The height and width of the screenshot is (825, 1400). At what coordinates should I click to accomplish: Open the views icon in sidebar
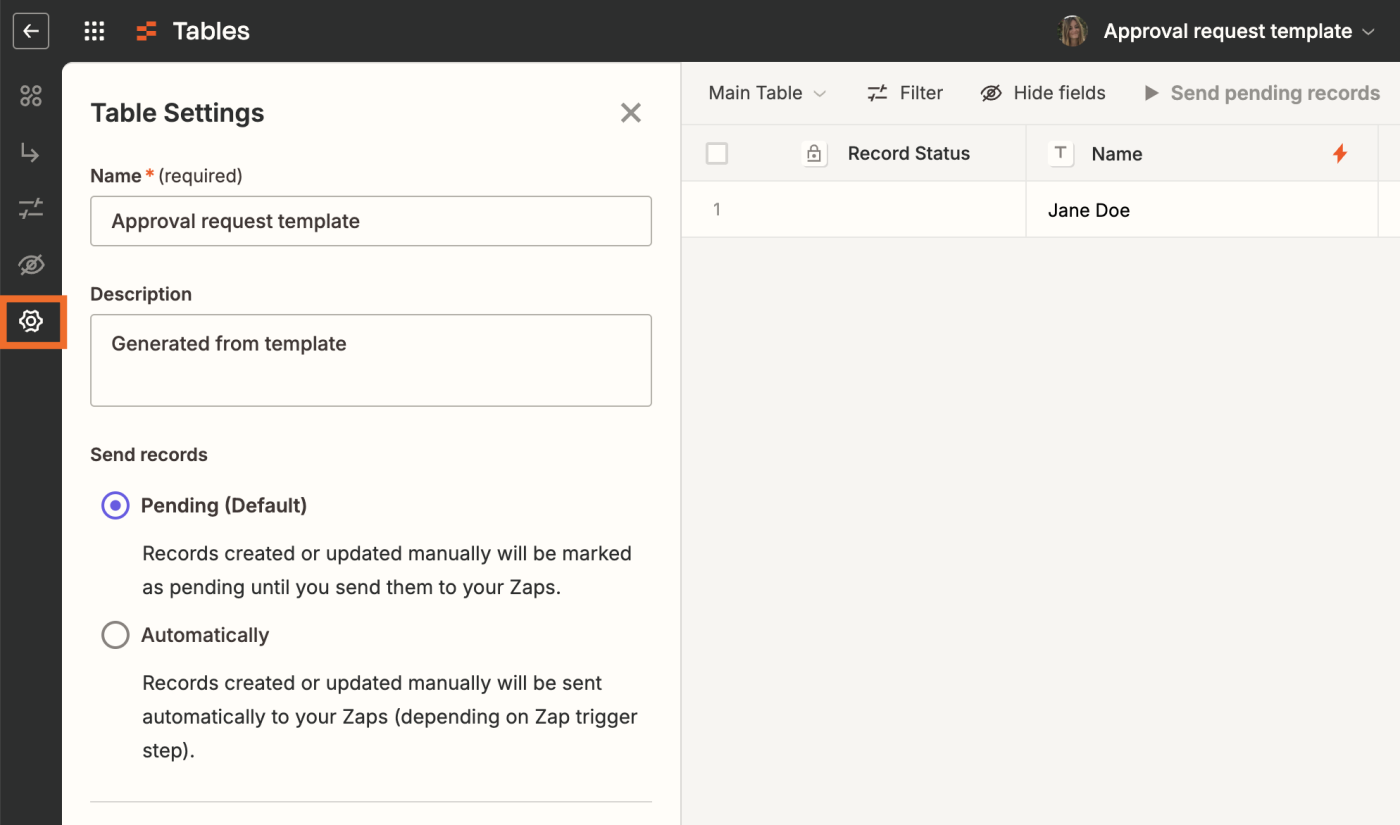pos(31,96)
